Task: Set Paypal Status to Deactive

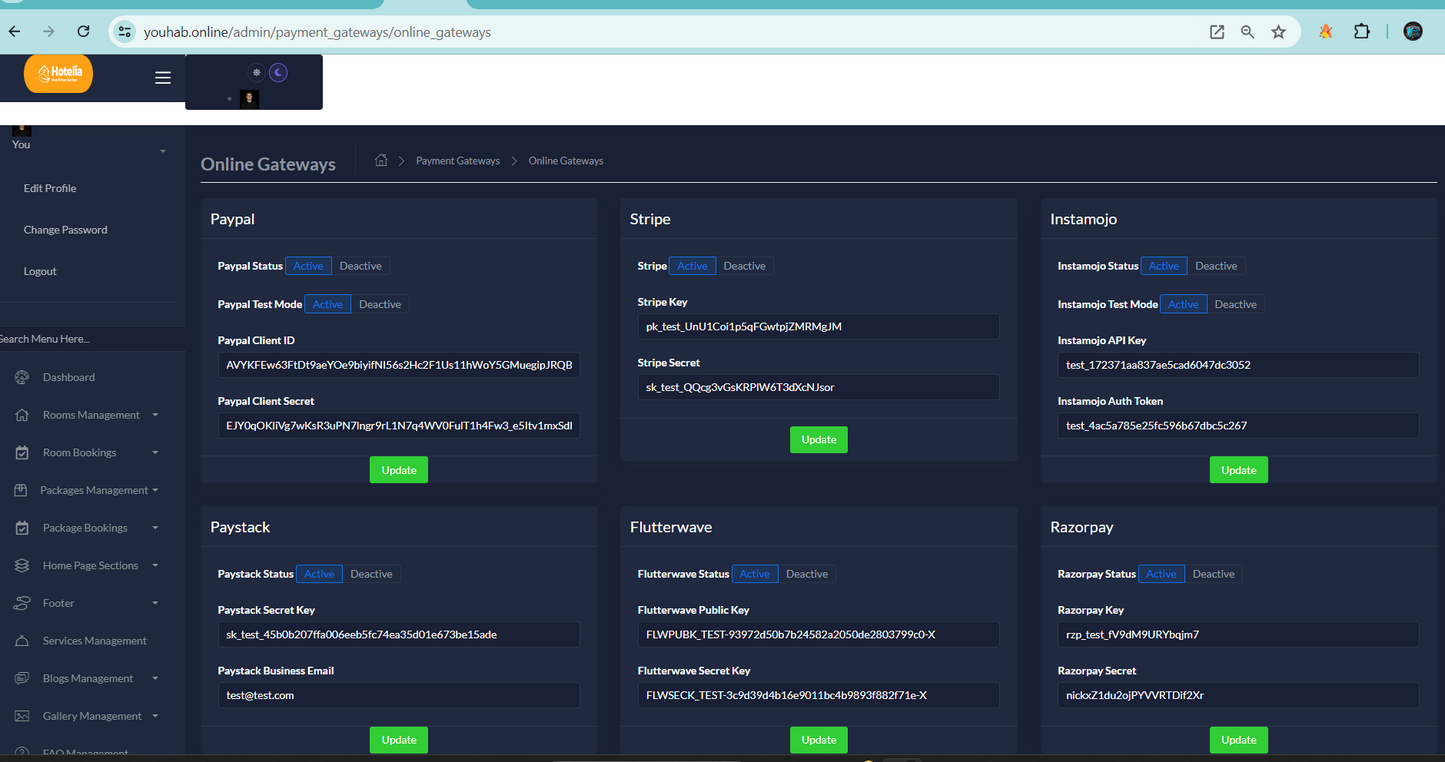Action: (360, 266)
